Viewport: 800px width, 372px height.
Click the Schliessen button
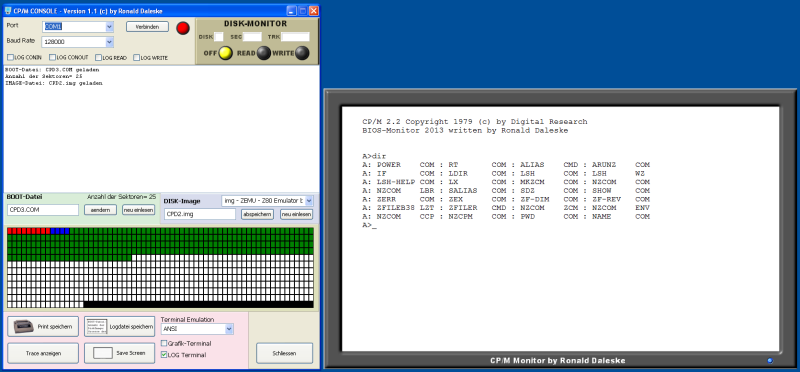point(284,353)
